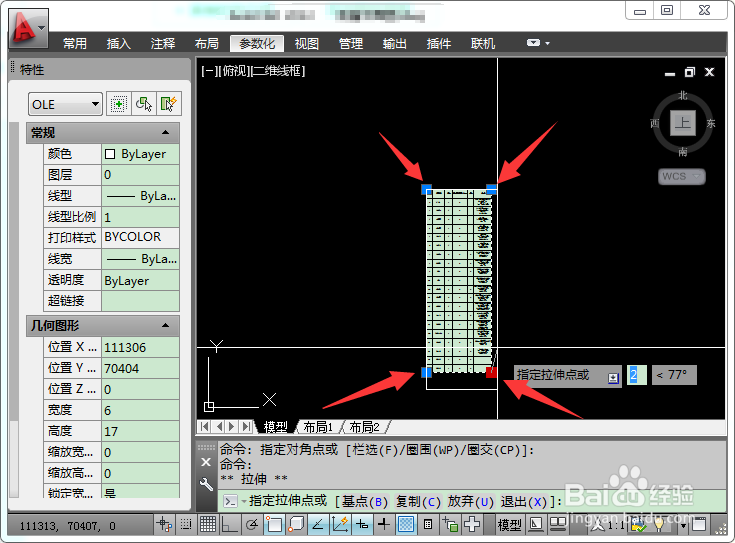
Task: Toggle Object Snap Tracking in status bar
Action: (x=318, y=524)
